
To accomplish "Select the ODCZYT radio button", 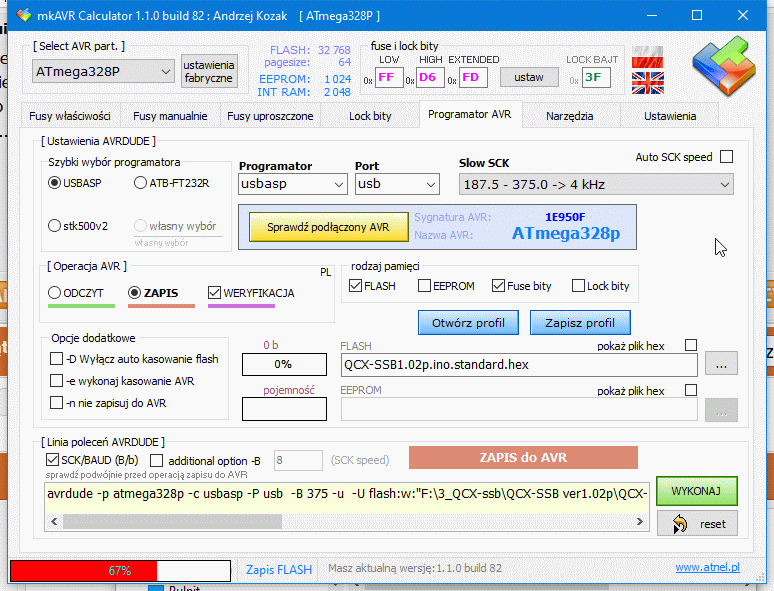I will [x=54, y=293].
